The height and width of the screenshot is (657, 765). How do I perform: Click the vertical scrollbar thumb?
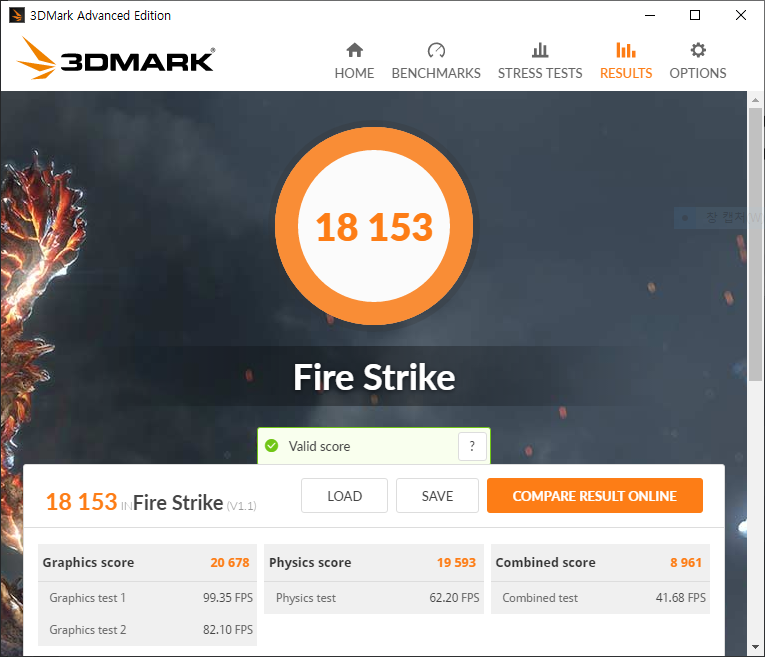755,245
